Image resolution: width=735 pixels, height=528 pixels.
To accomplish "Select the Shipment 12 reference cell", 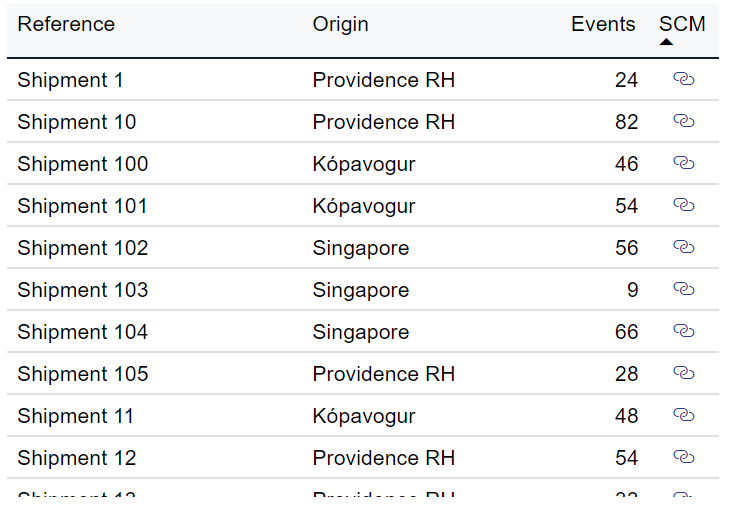I will tap(77, 458).
